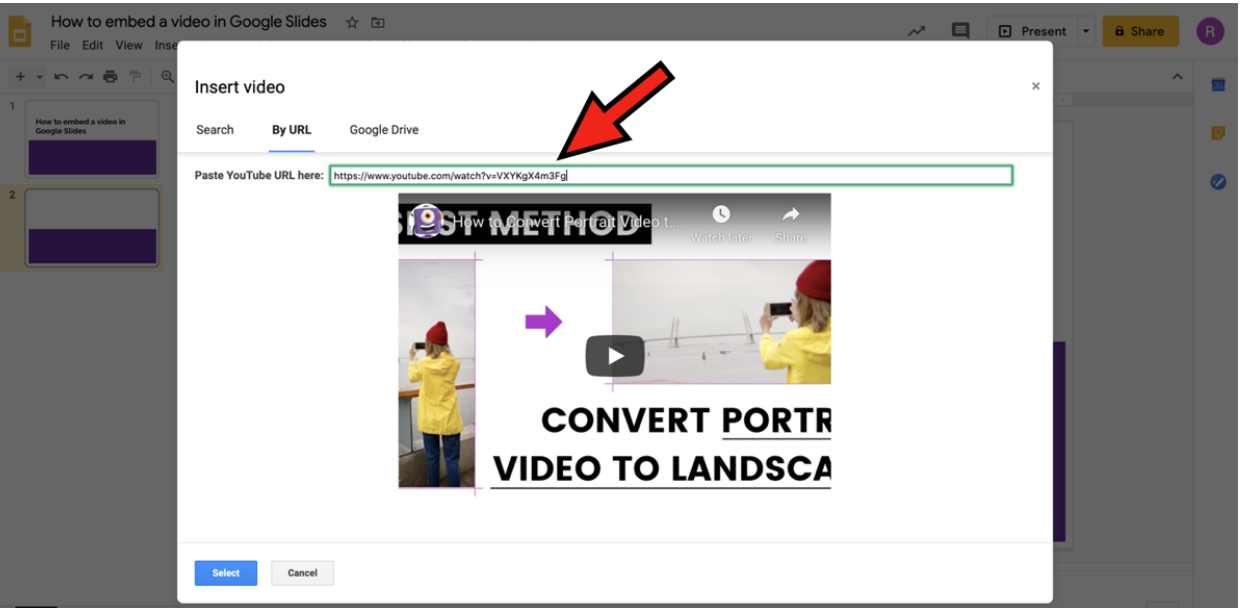
Task: Click Watch later clock on video preview
Action: 721,215
